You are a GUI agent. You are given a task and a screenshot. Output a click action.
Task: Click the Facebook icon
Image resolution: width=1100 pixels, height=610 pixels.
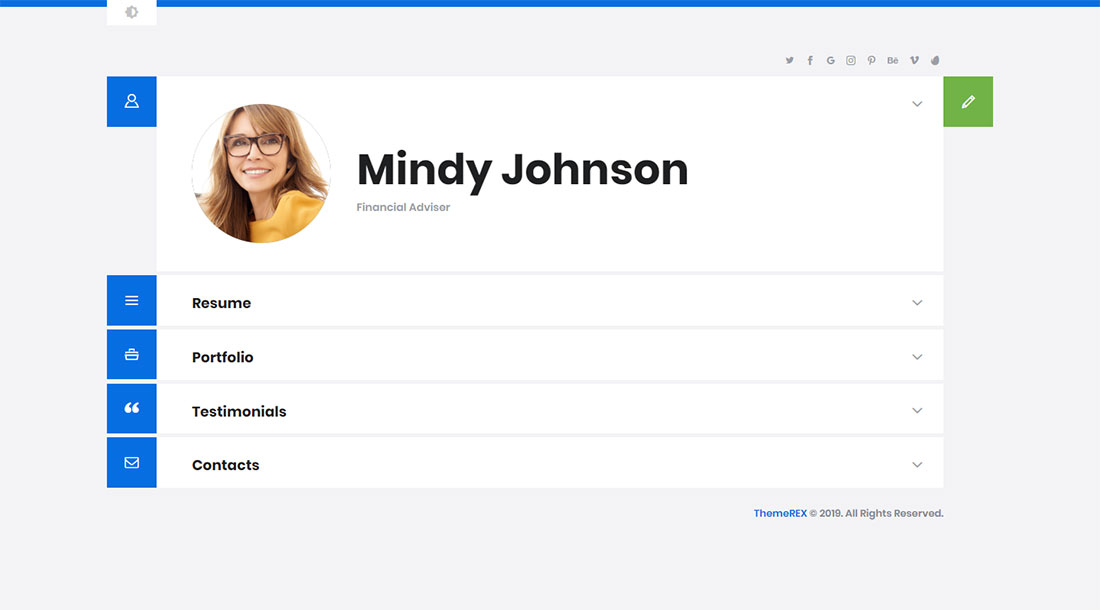[x=810, y=61]
